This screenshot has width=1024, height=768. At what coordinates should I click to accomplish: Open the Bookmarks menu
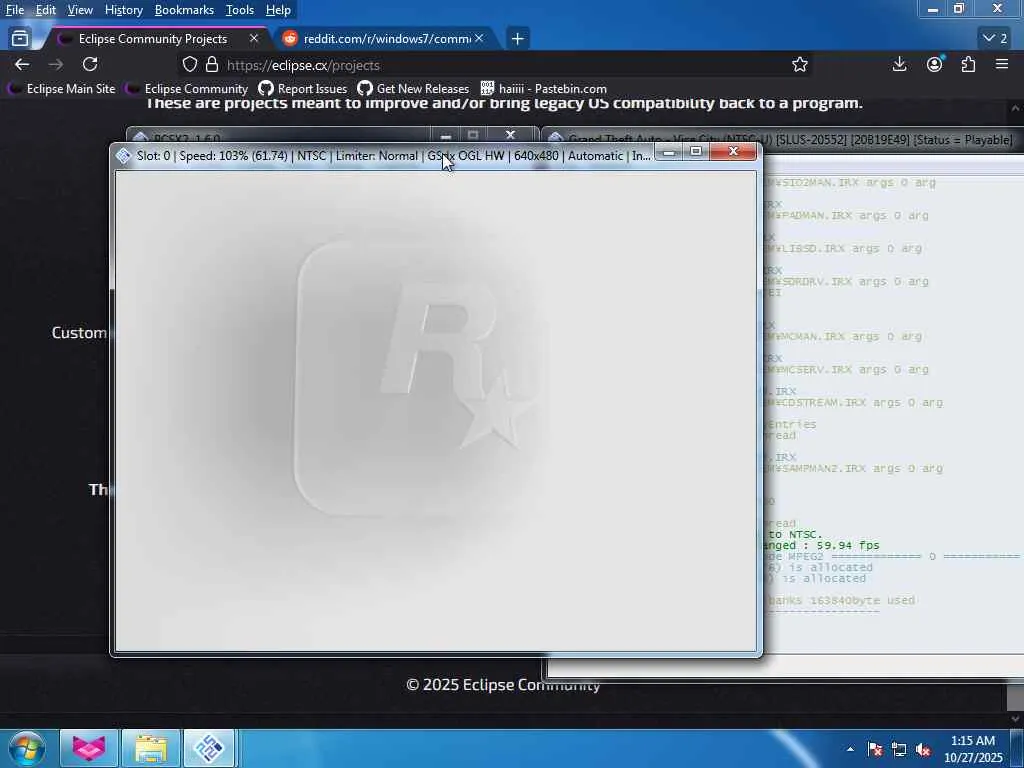click(184, 10)
